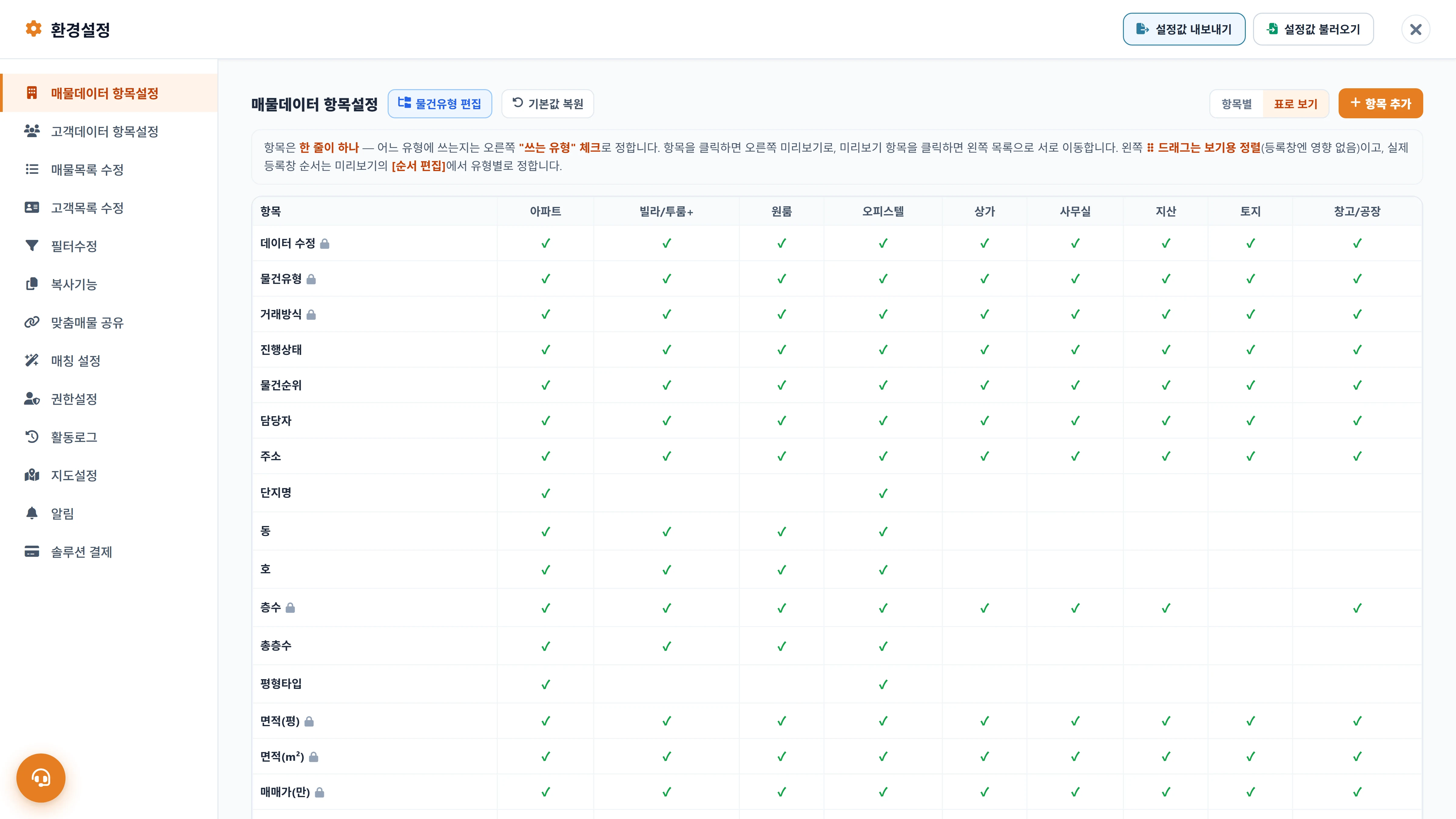Viewport: 1456px width, 819px height.
Task: Toggle 주소 check for 토지
Action: coord(1250,456)
